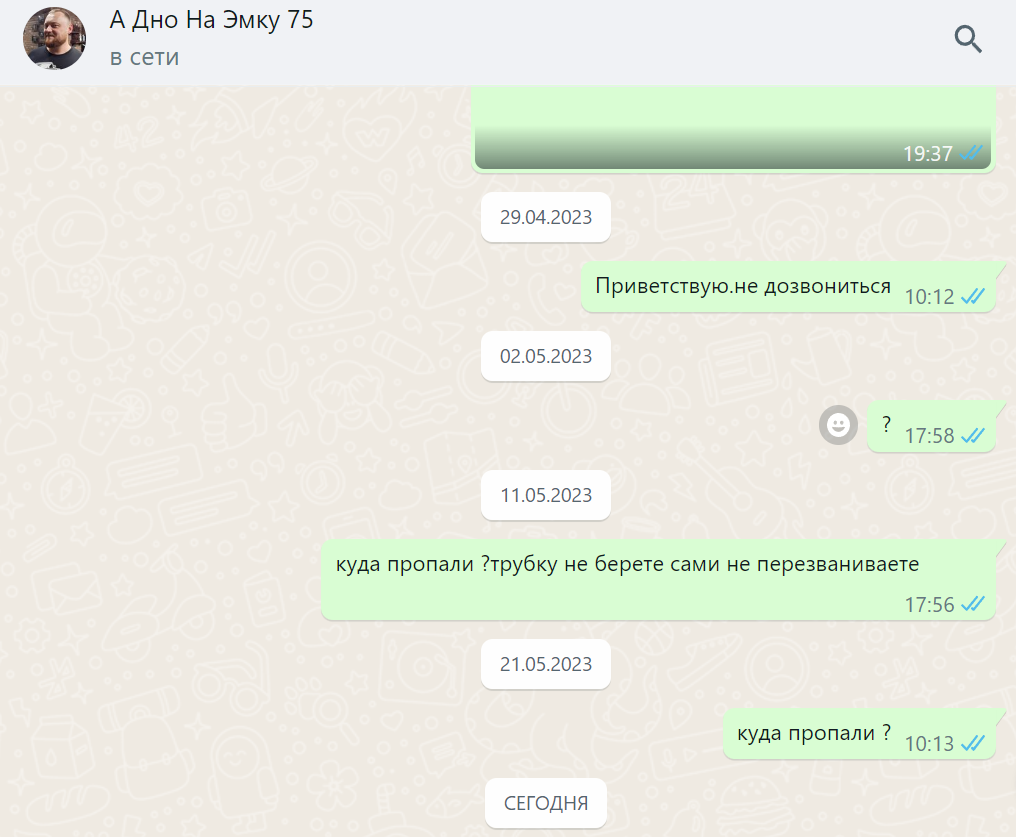The image size is (1016, 837).
Task: Click the 17:56 timestamp
Action: 929,605
